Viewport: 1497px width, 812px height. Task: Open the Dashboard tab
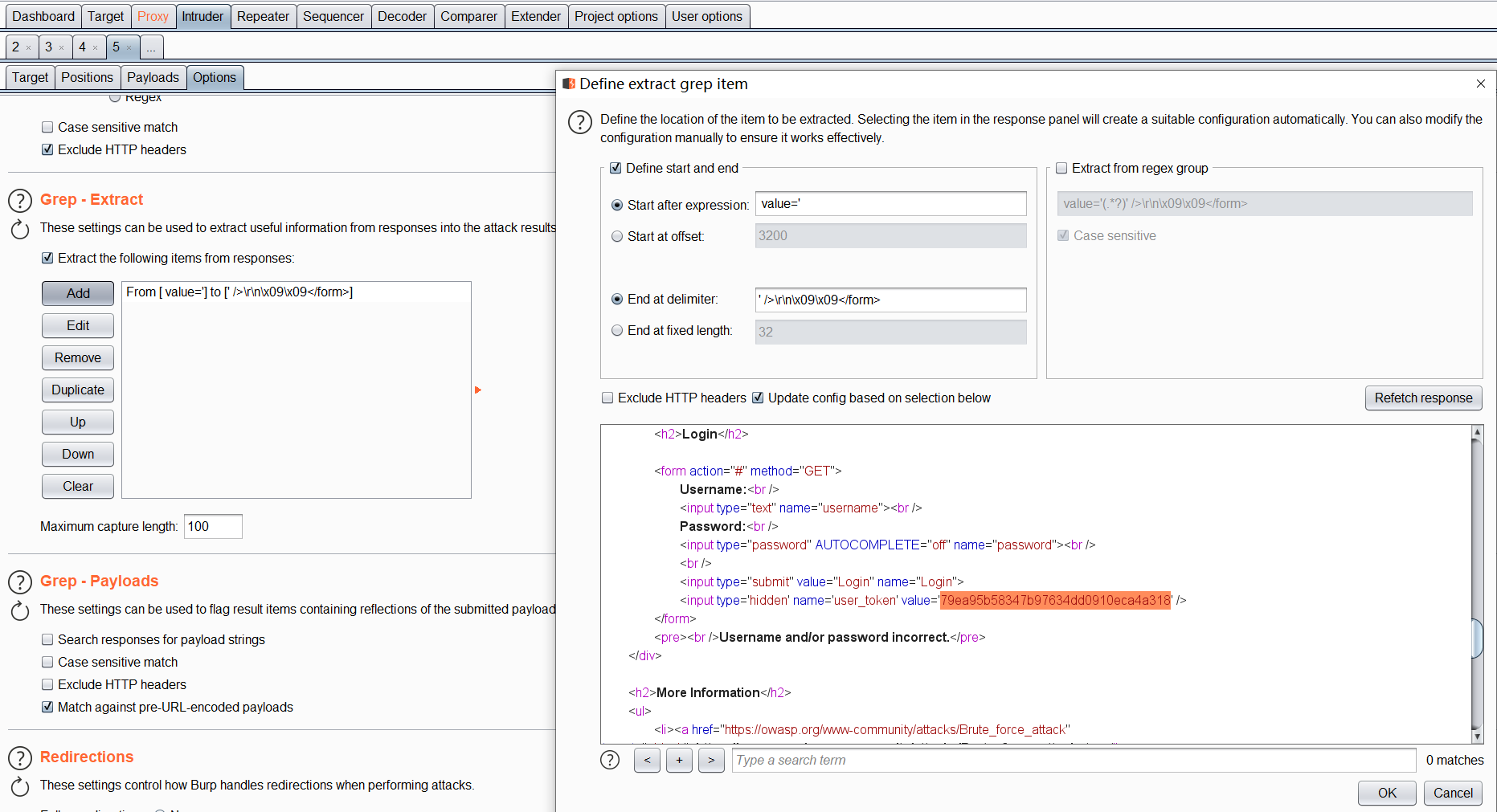pos(43,16)
